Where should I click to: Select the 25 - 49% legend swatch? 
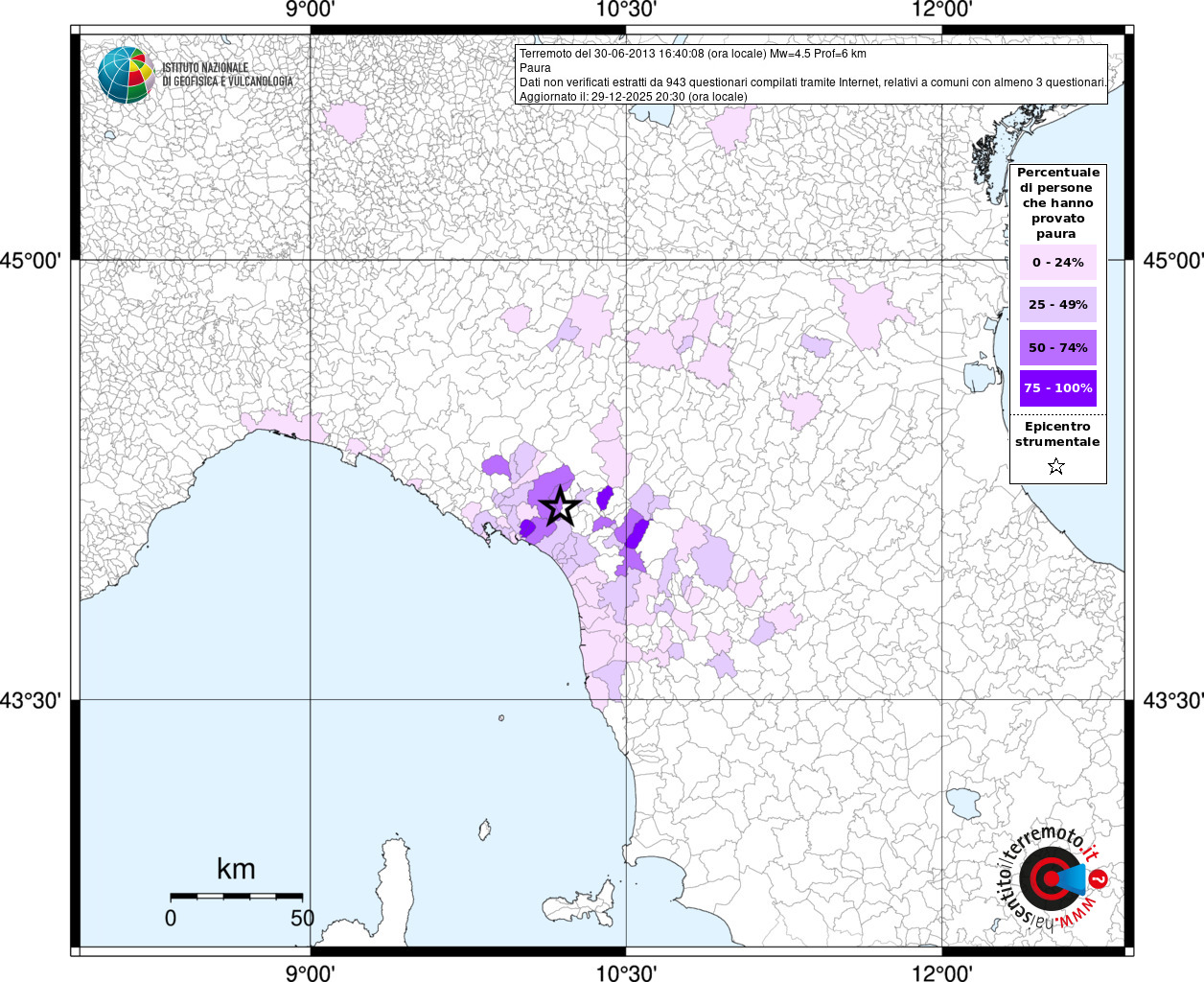(1057, 304)
